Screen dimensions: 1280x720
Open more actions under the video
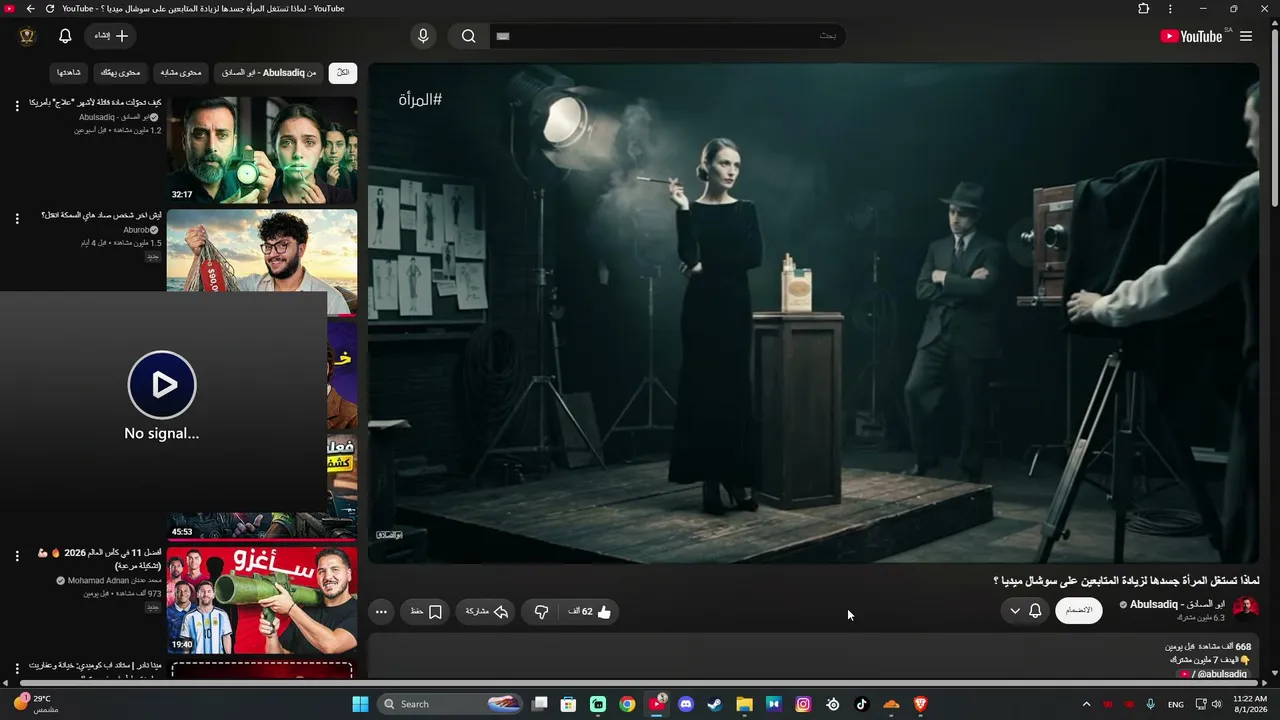[x=381, y=612]
